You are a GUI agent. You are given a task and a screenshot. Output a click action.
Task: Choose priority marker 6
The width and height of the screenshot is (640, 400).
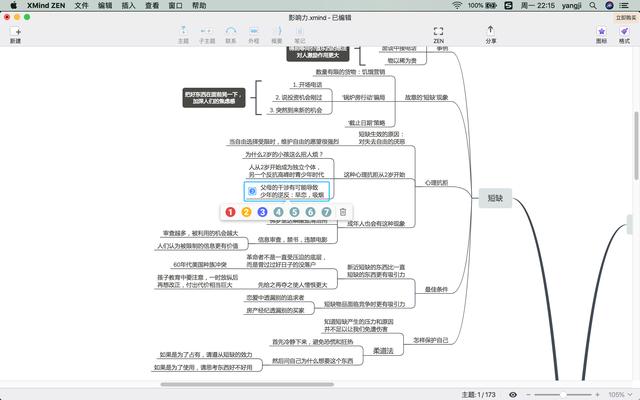coord(310,212)
